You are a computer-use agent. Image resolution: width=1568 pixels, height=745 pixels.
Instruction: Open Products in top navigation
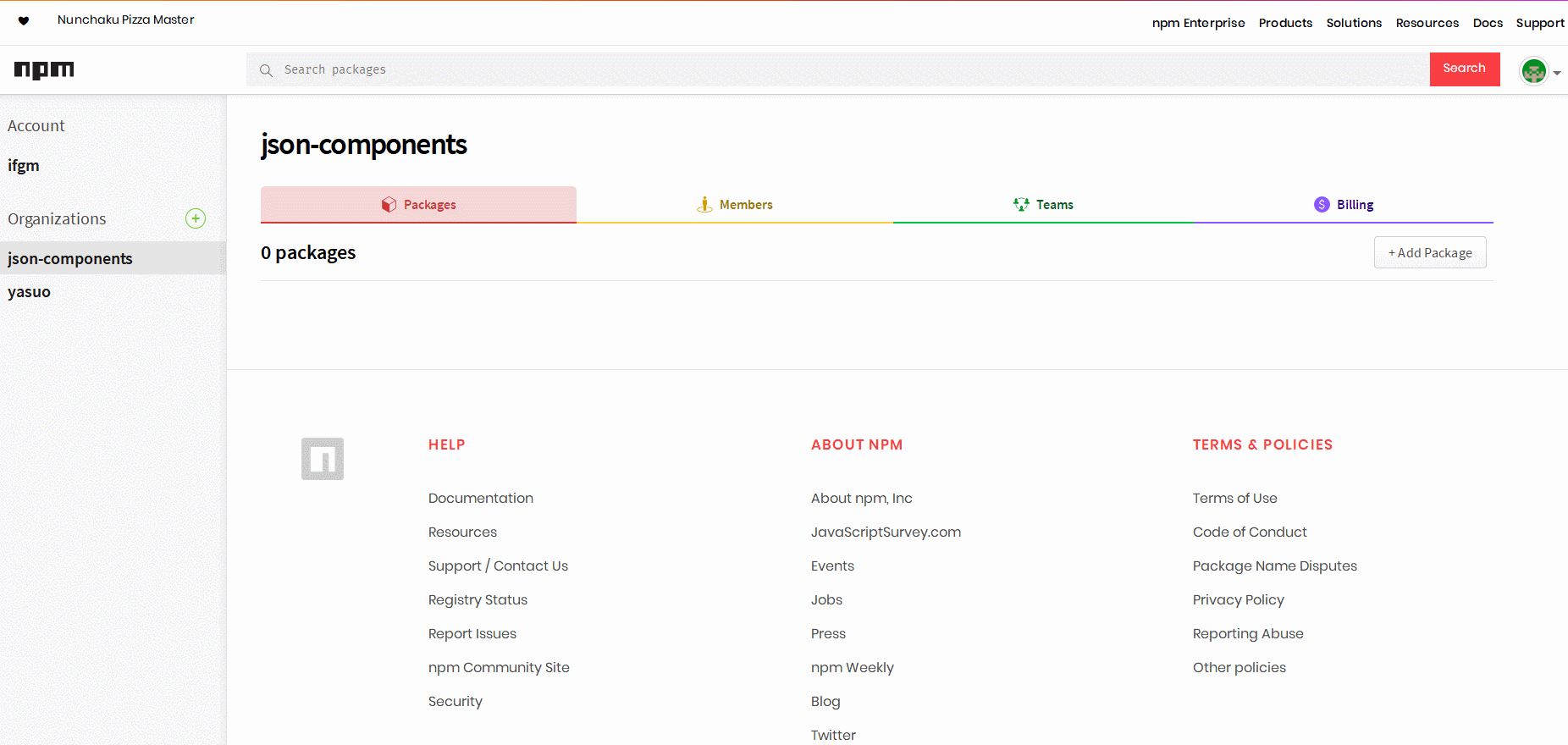click(x=1285, y=23)
